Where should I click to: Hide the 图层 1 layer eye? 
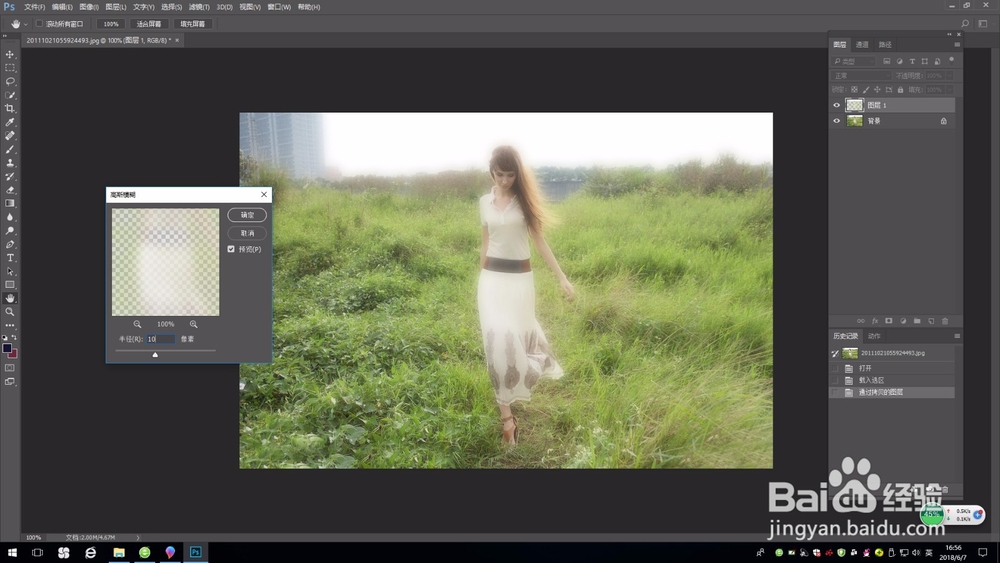[837, 105]
